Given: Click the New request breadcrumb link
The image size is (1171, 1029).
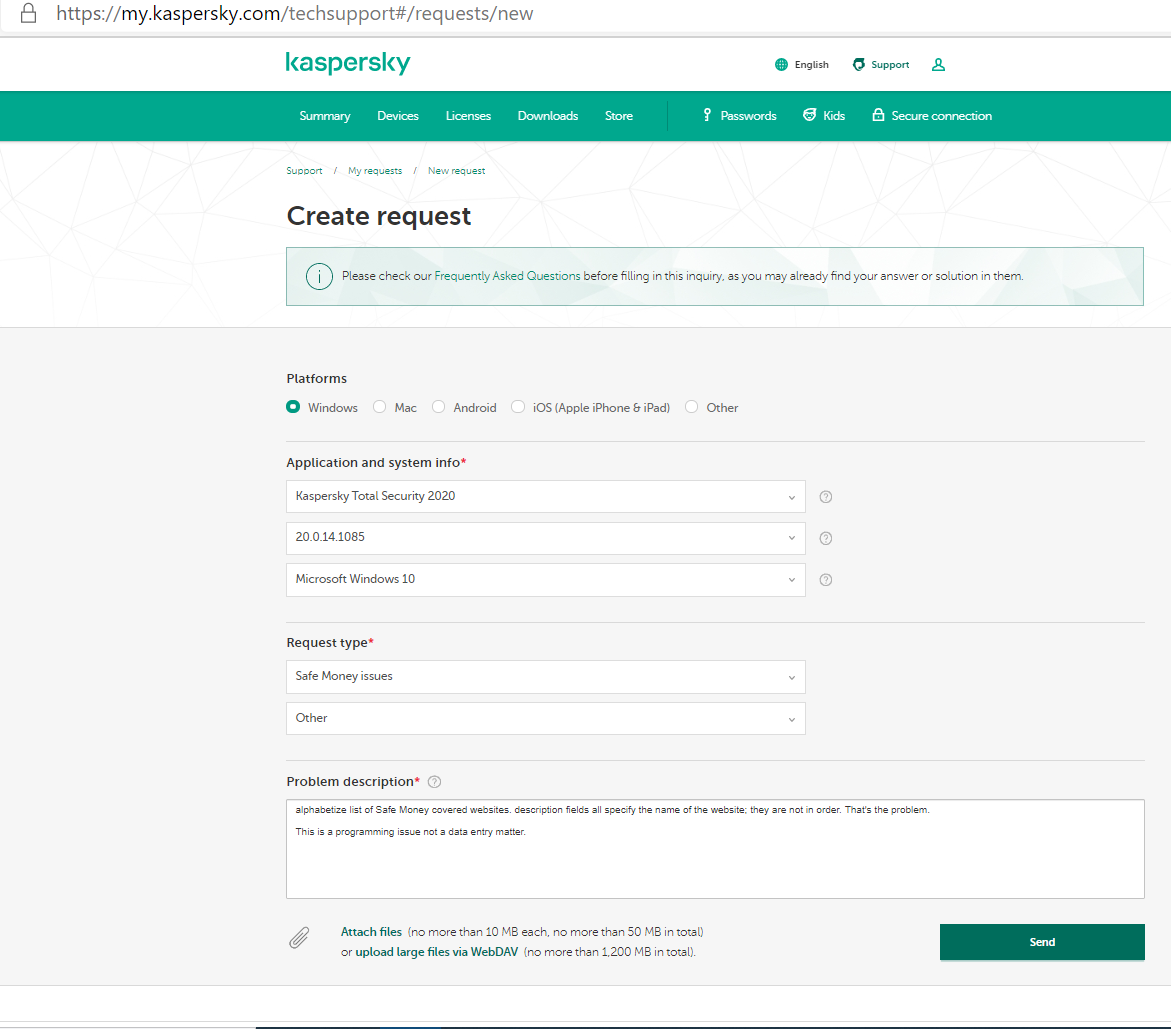Looking at the screenshot, I should pyautogui.click(x=456, y=171).
